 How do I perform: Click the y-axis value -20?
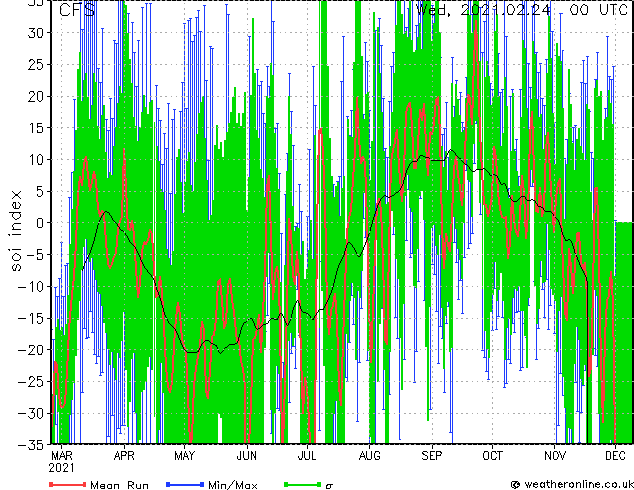[32, 350]
